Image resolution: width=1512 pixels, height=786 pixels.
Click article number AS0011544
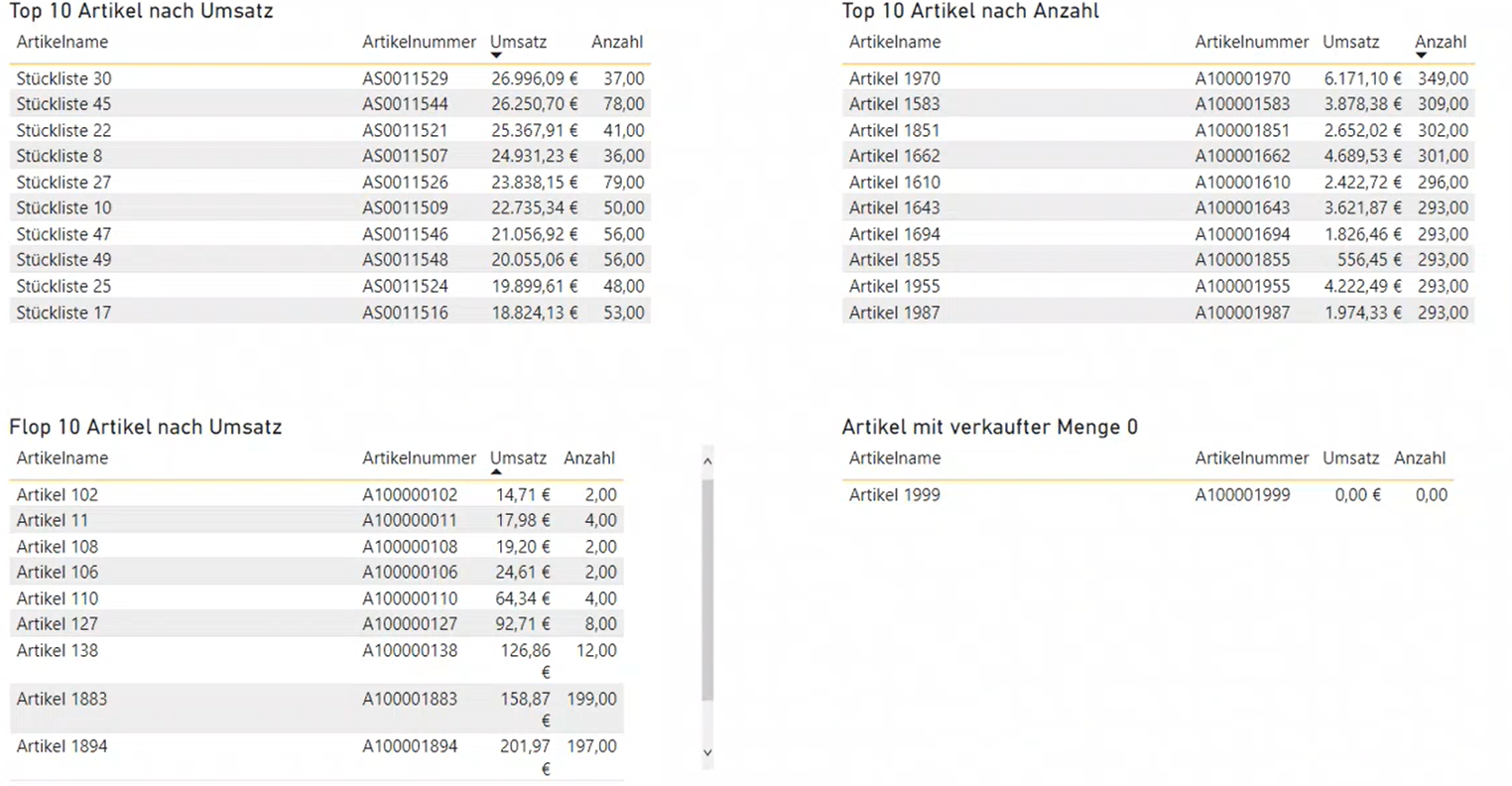(405, 104)
